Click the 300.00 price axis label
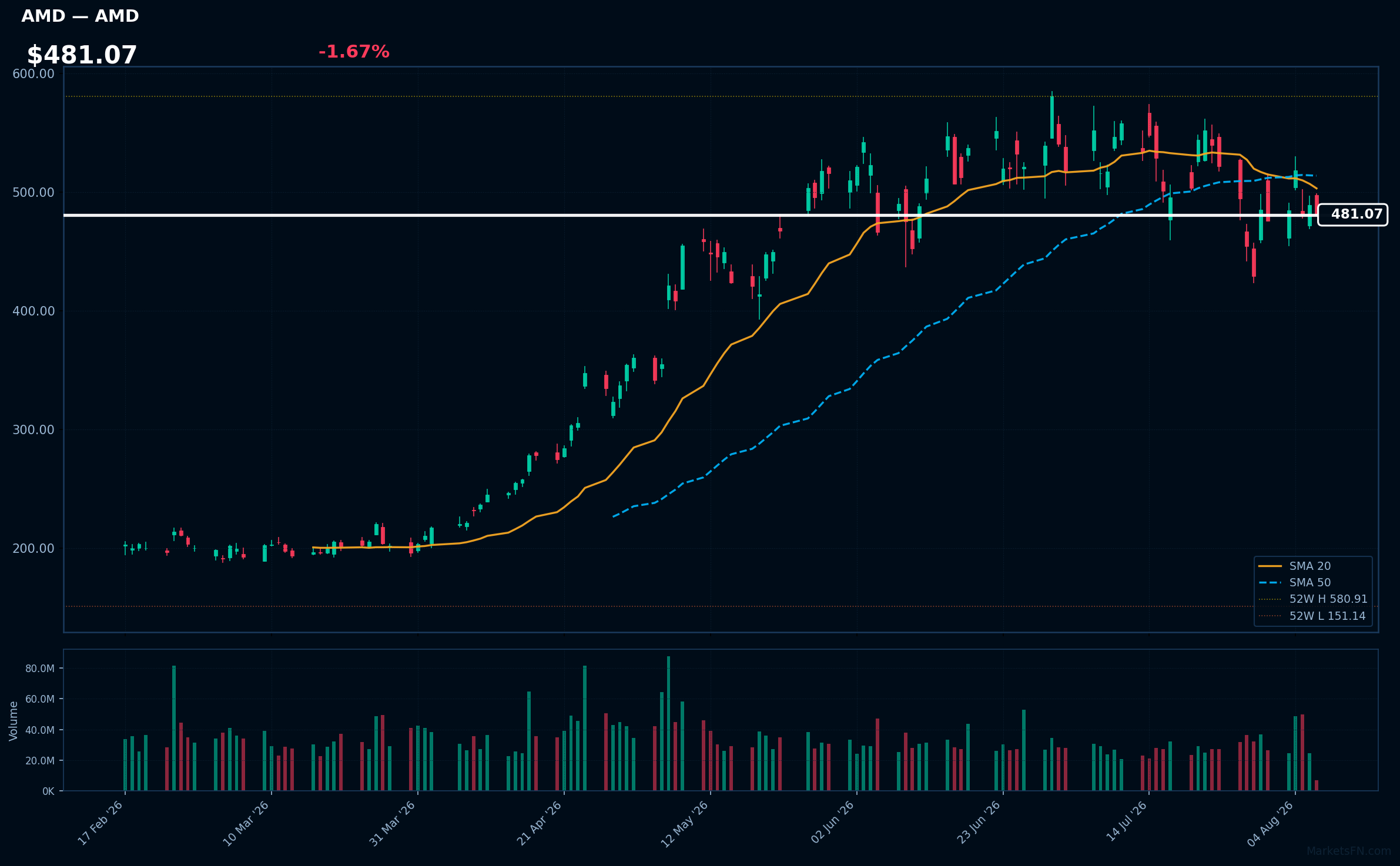 pos(34,430)
